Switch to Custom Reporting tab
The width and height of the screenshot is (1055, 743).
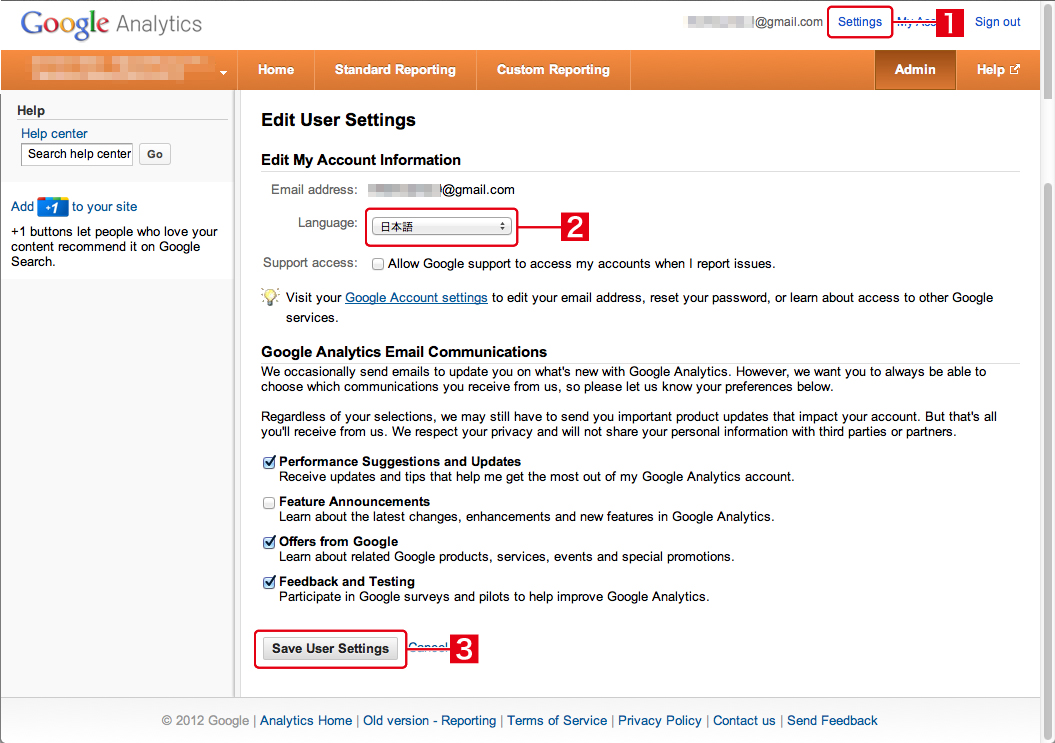(553, 69)
